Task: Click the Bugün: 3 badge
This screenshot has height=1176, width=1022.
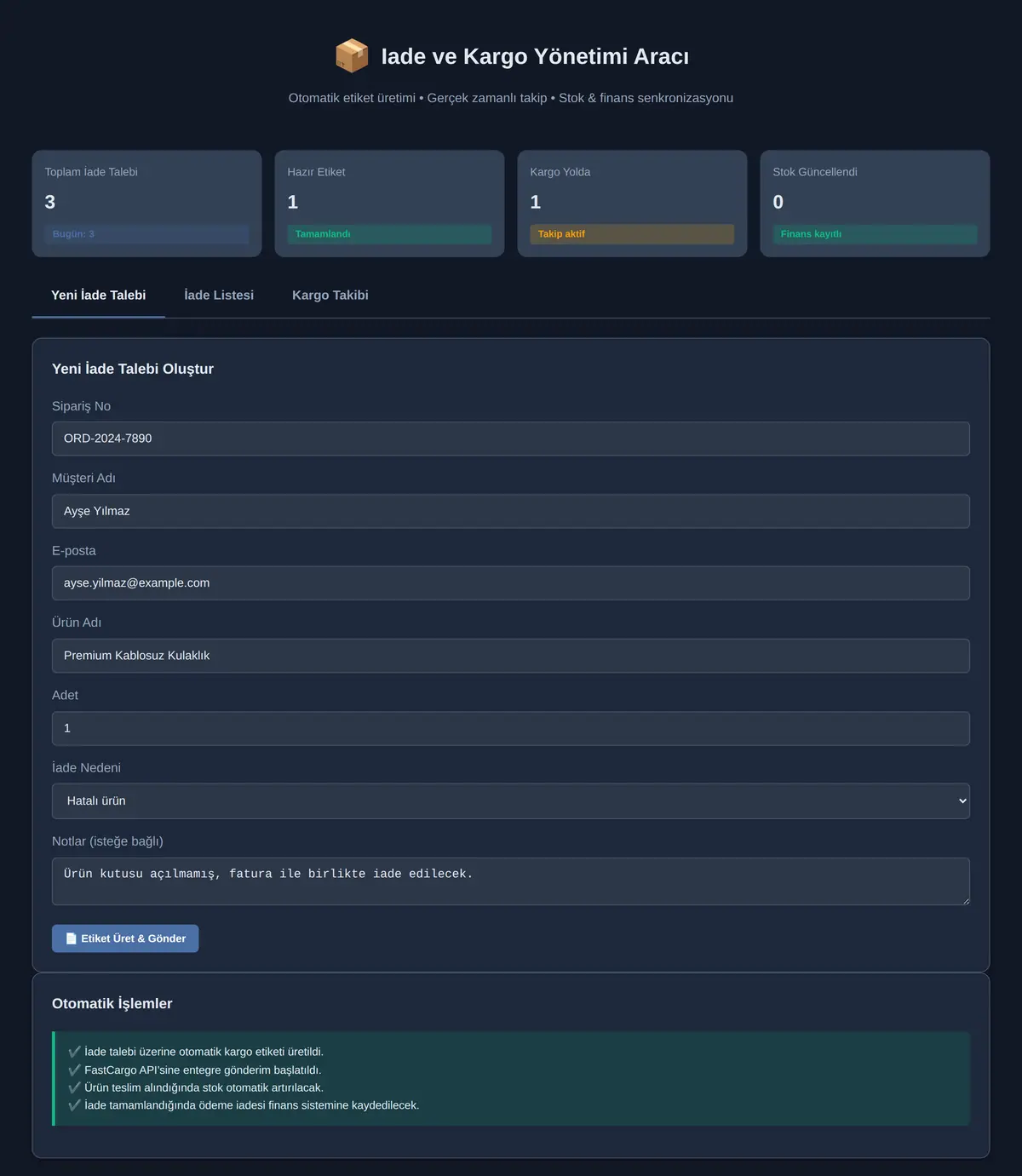Action: coord(146,234)
